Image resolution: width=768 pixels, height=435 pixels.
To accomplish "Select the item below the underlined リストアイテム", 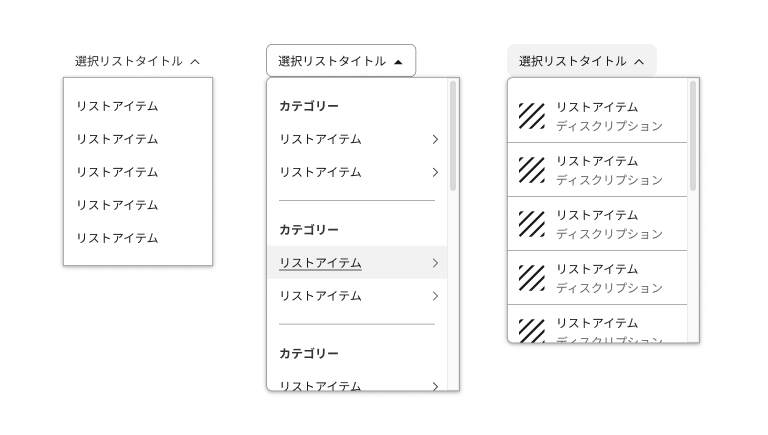I will (320, 296).
